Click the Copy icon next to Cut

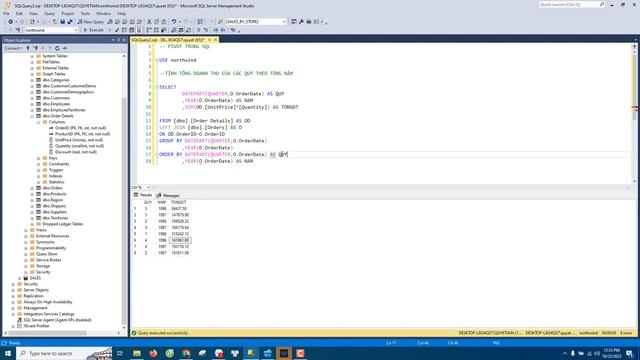tap(157, 22)
